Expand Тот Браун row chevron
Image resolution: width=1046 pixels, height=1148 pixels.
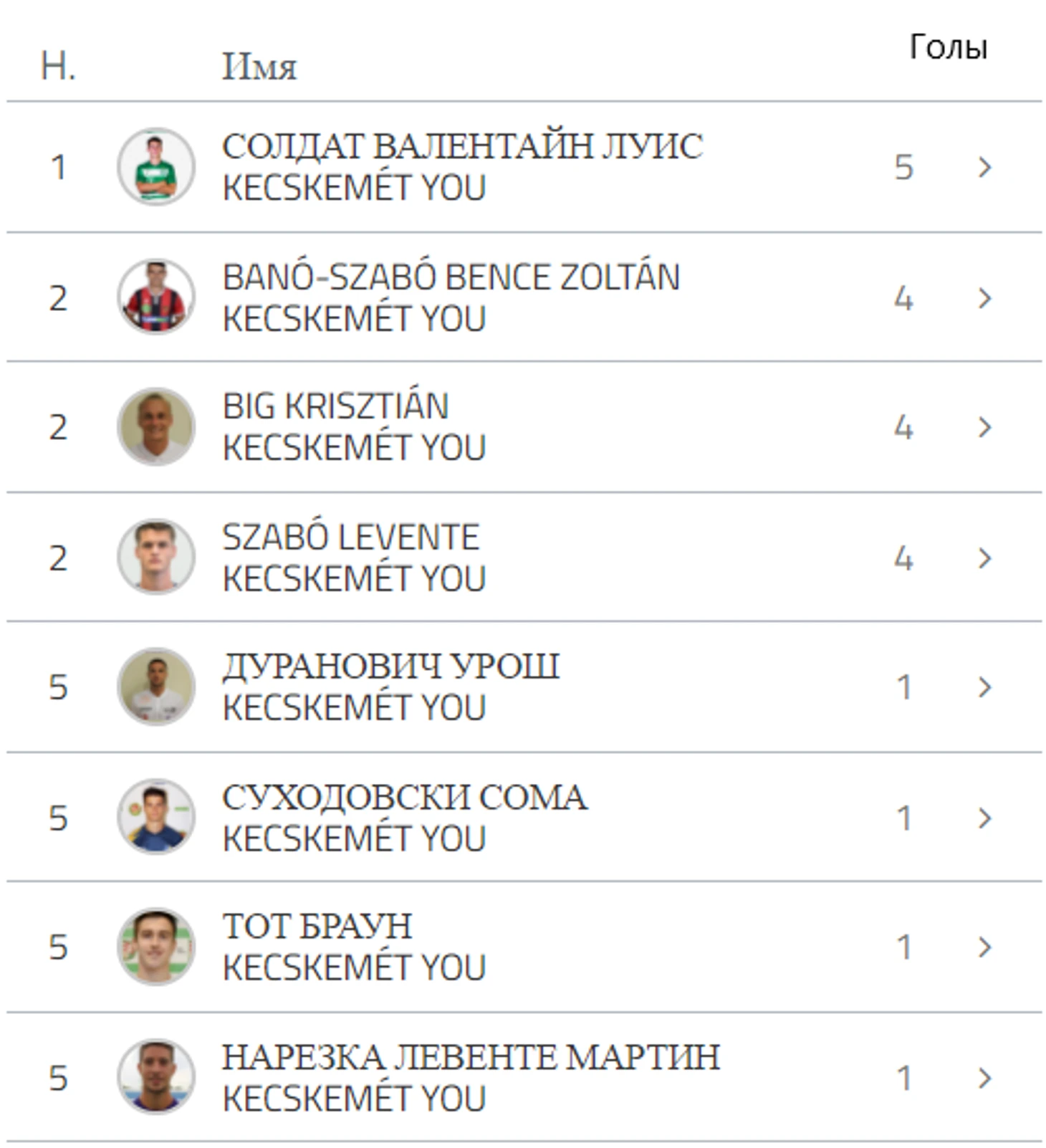pyautogui.click(x=985, y=947)
